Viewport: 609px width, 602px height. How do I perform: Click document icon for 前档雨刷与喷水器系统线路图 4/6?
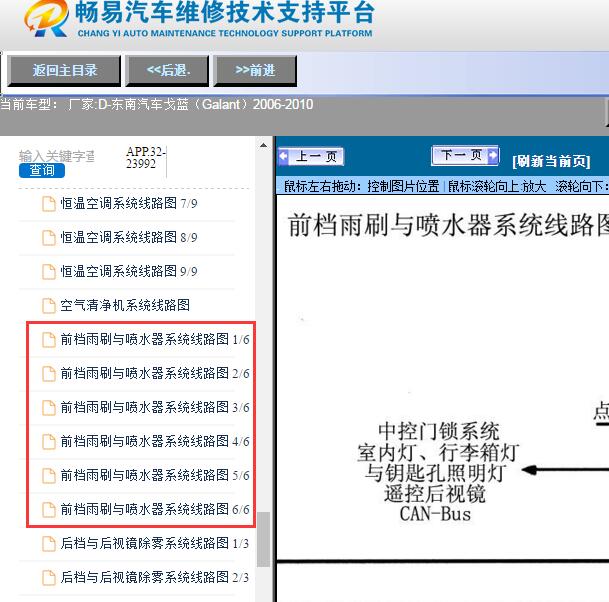(49, 442)
